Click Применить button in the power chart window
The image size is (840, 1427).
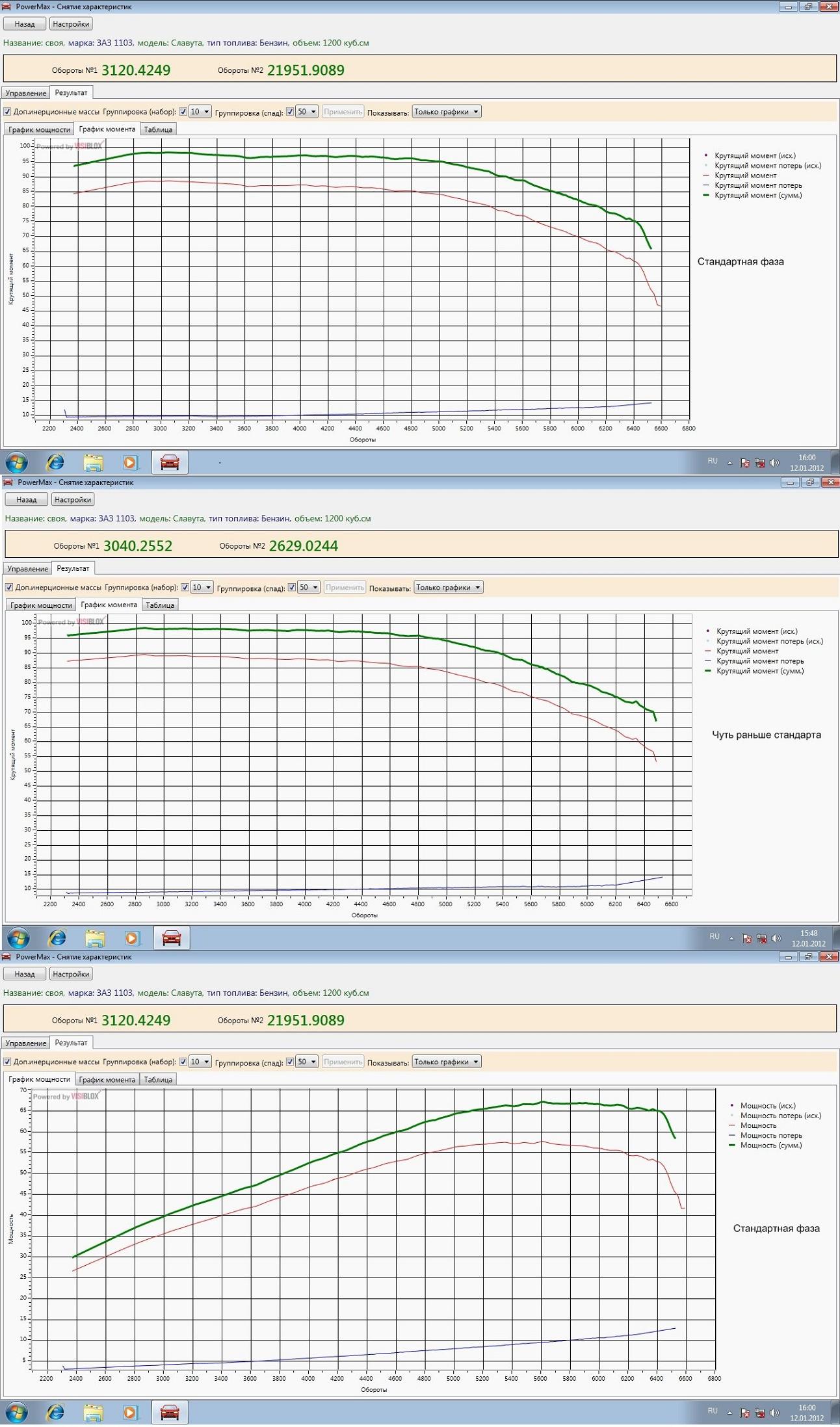click(x=343, y=1062)
